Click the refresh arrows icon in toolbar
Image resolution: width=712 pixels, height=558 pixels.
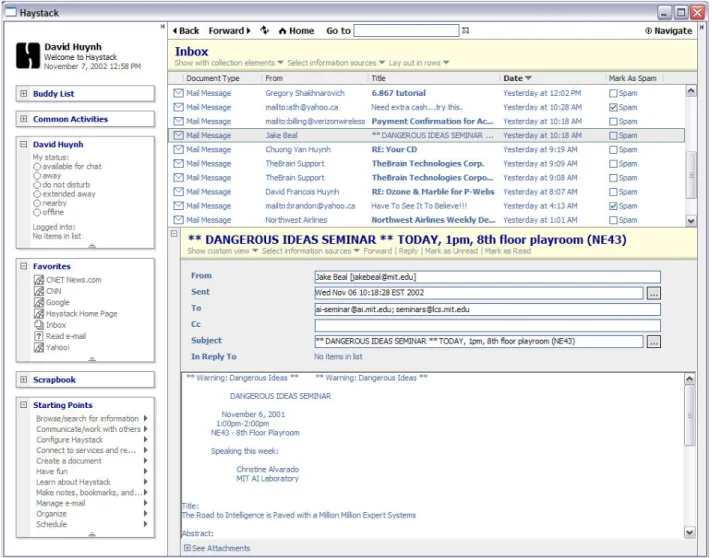pyautogui.click(x=264, y=30)
